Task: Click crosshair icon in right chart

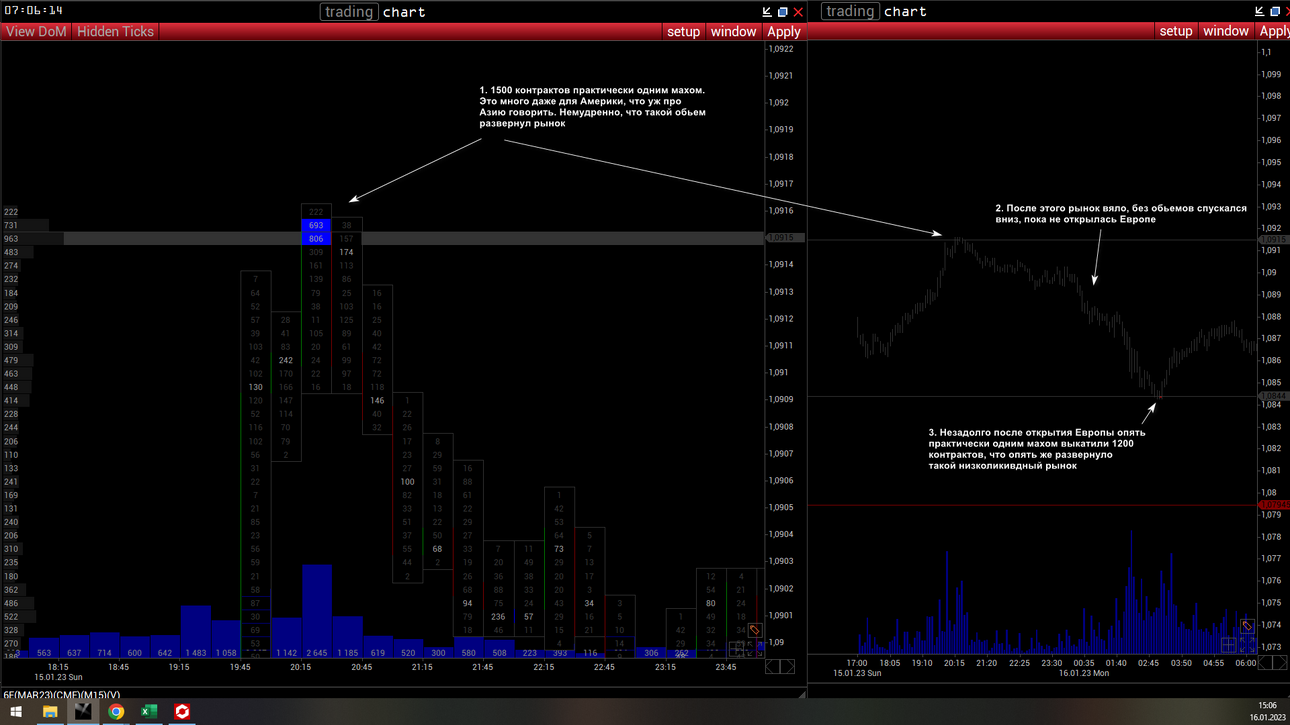Action: 1230,645
